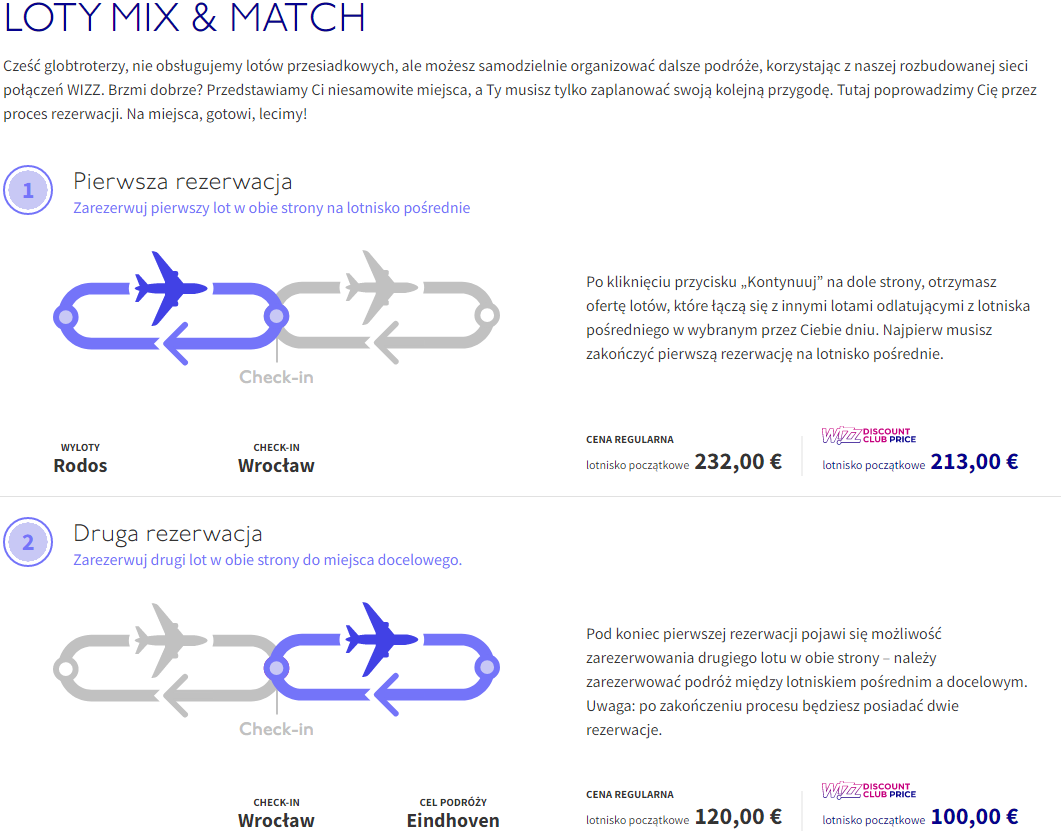Select the regular price 120,00 €
1061x834 pixels.
738,817
